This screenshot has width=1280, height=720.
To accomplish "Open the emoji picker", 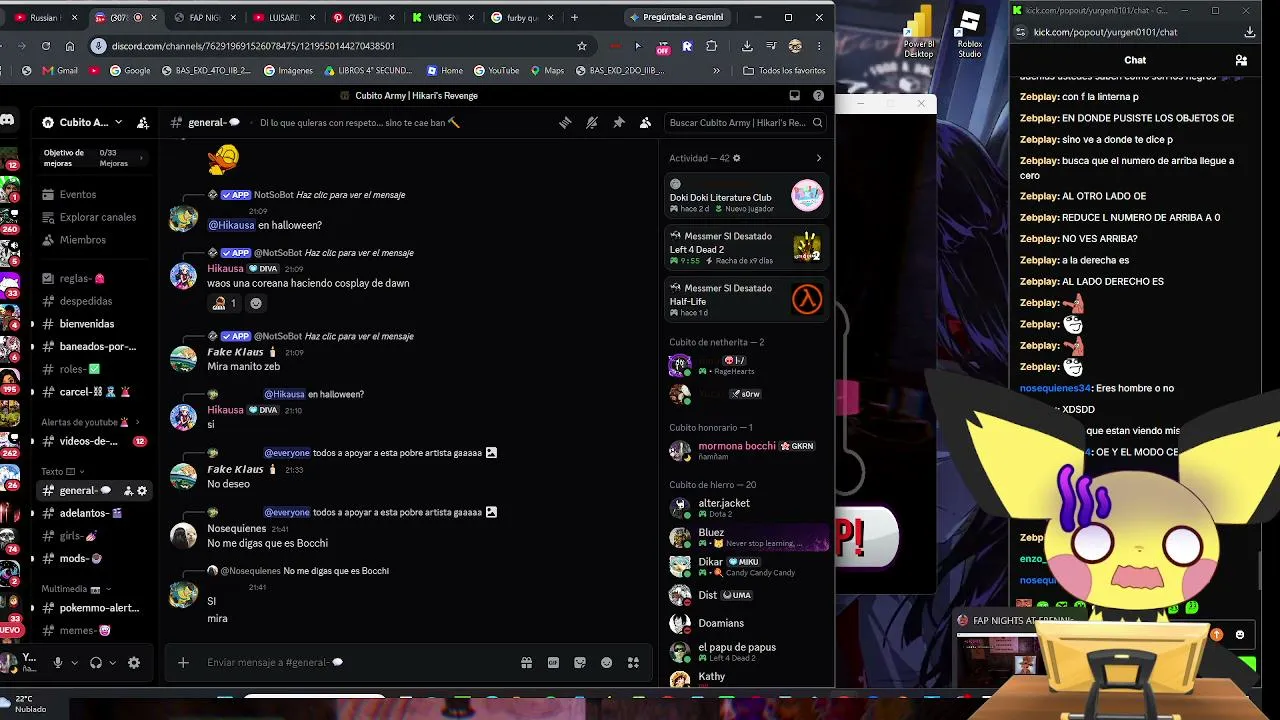I will click(606, 662).
